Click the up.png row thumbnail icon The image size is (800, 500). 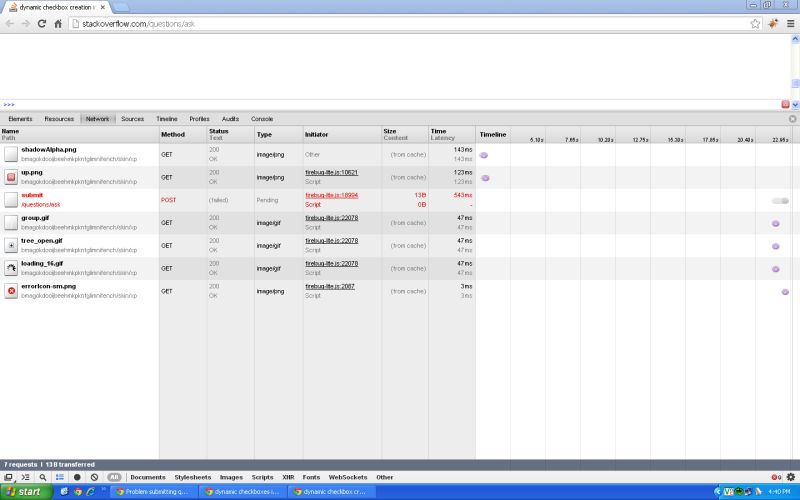click(x=11, y=177)
